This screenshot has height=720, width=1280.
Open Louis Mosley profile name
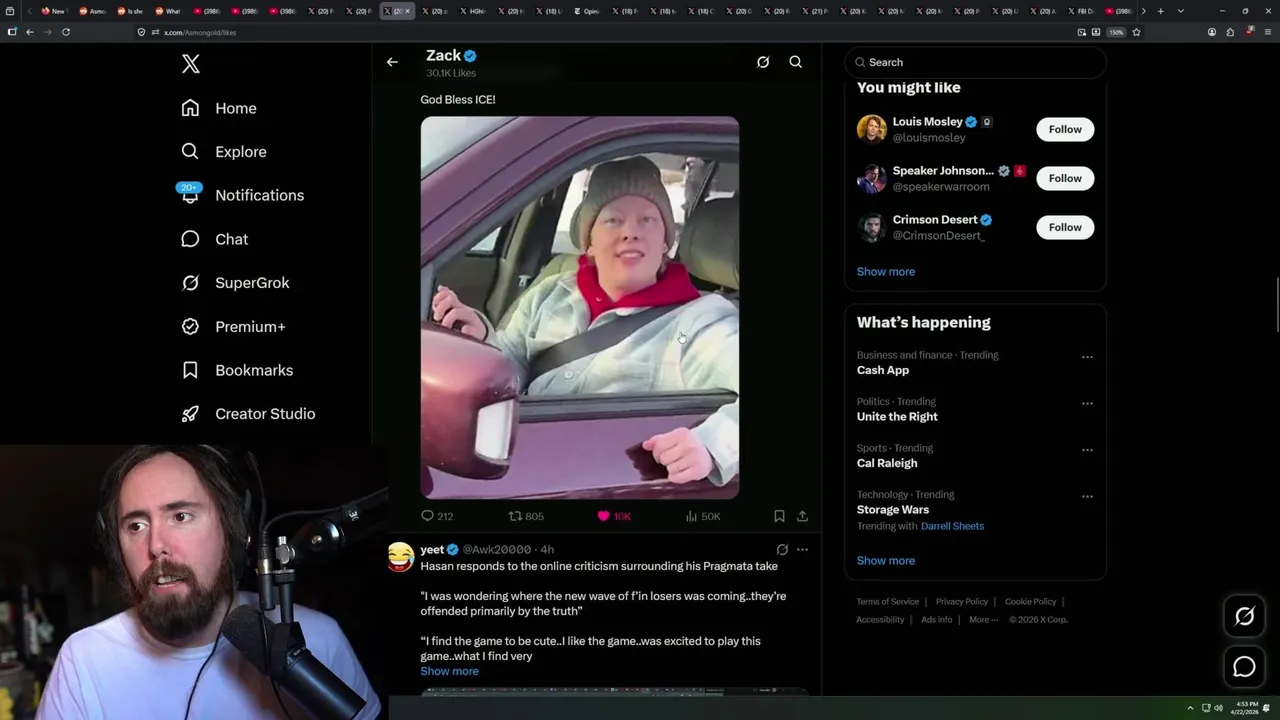[x=927, y=121]
